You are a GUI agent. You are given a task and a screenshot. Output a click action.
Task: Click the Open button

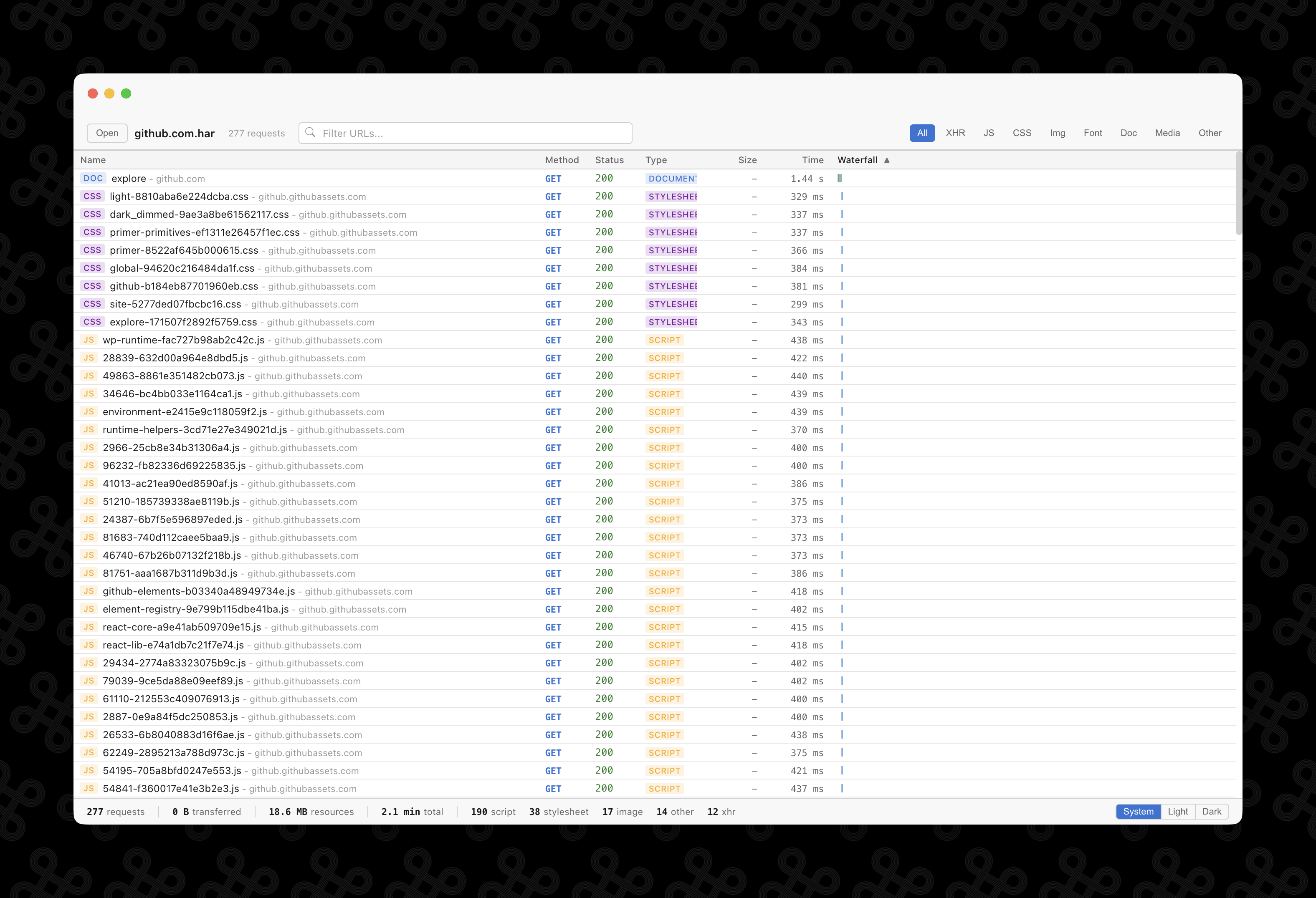coord(106,133)
